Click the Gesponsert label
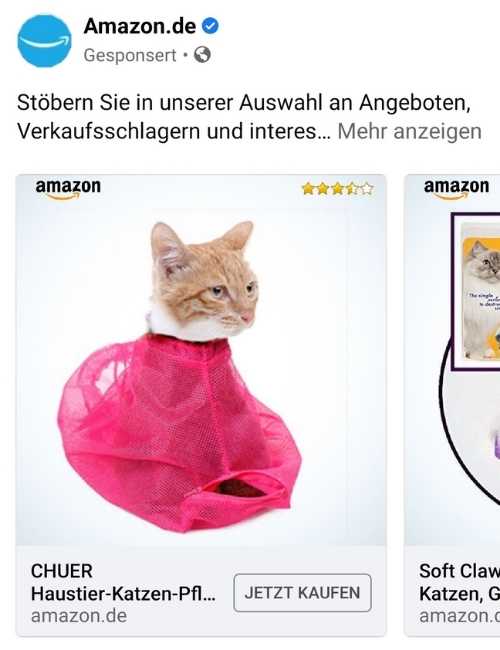Viewport: 500px width, 650px height. pos(130,55)
